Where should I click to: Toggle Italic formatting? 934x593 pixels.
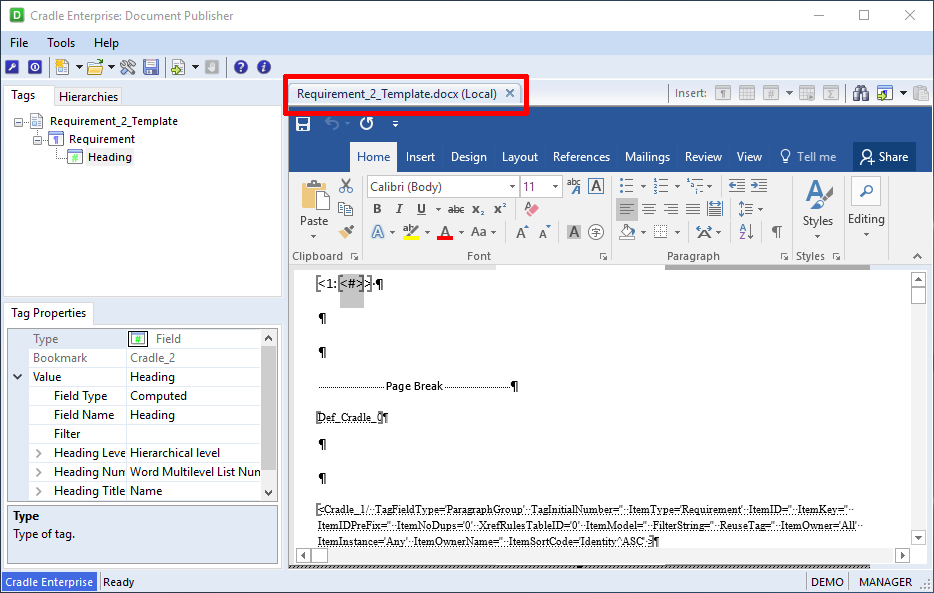[399, 209]
